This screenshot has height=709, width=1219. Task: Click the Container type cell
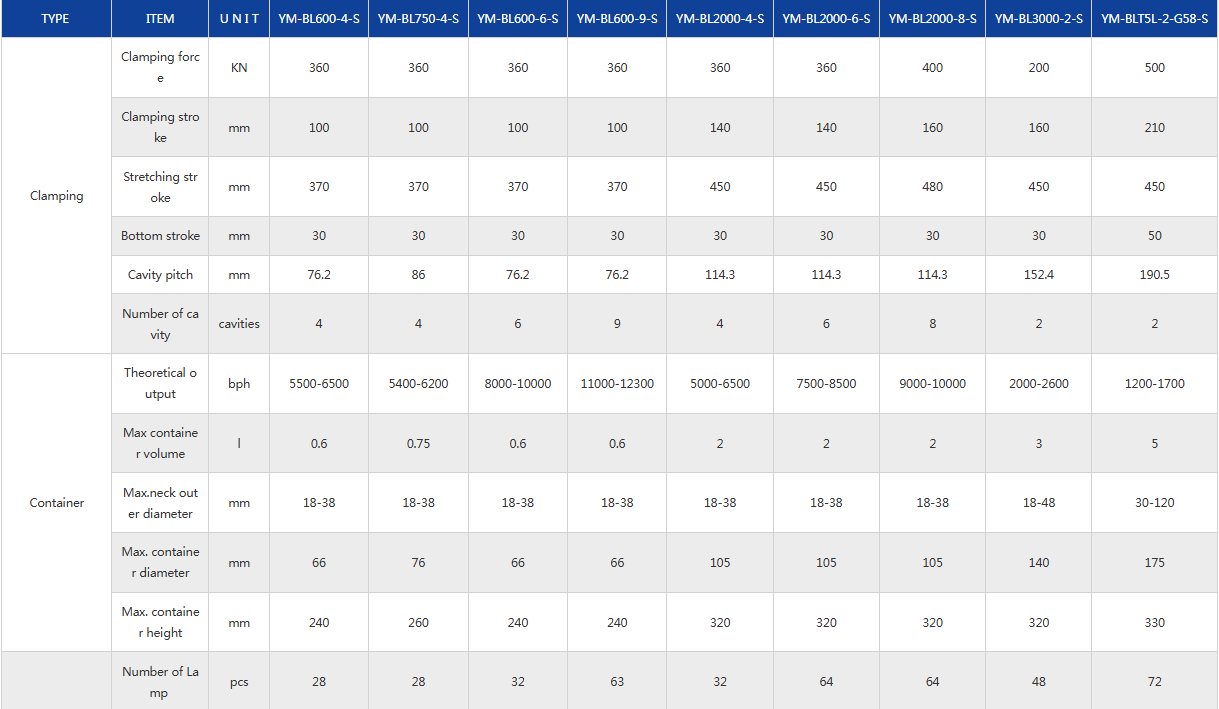pyautogui.click(x=56, y=503)
